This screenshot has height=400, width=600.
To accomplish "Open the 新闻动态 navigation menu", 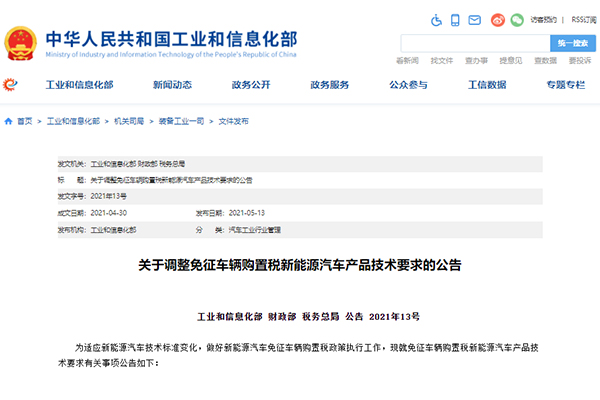I will (x=158, y=85).
